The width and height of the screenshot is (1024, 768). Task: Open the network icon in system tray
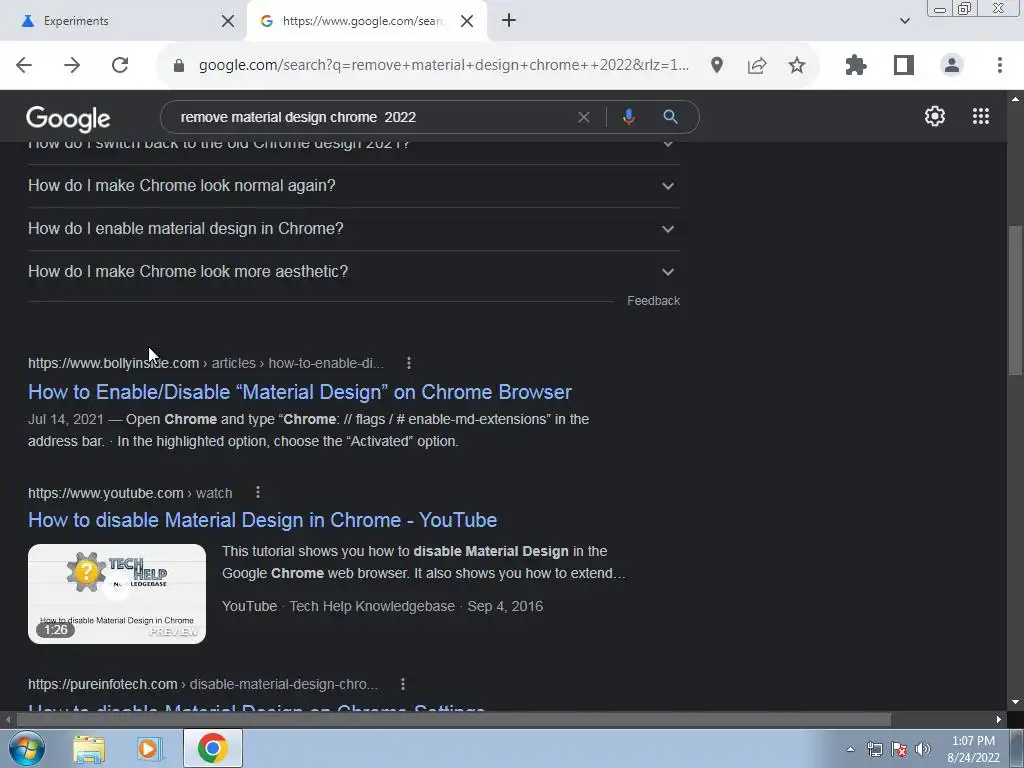pyautogui.click(x=874, y=750)
